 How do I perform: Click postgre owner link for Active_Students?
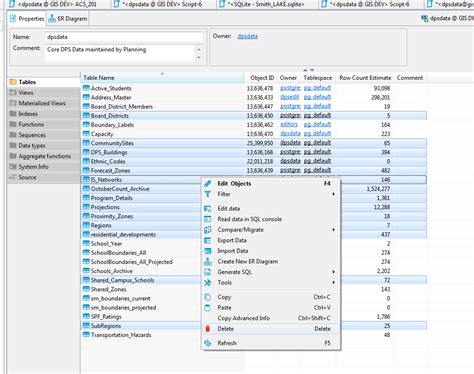290,88
